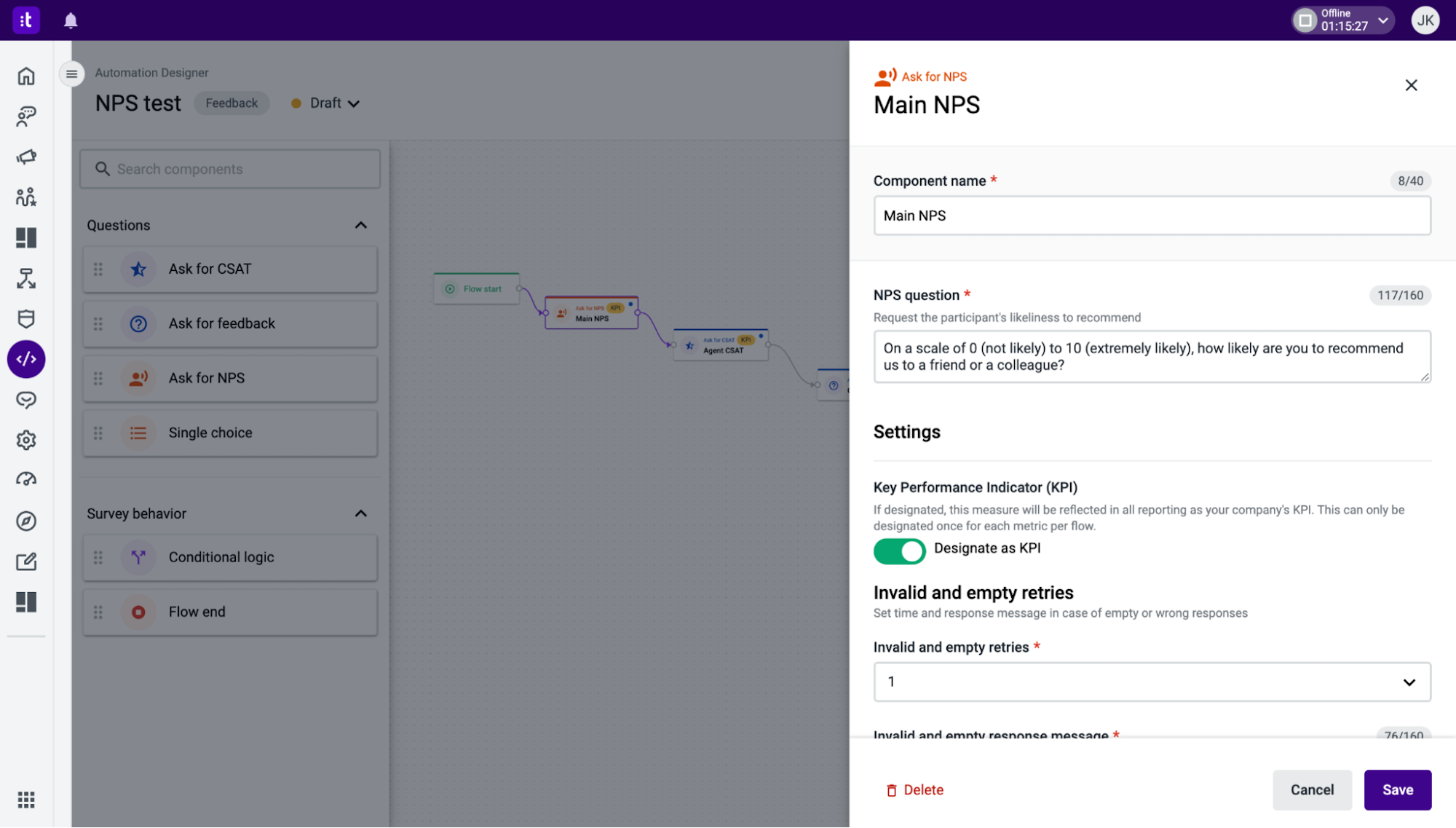Screen dimensions: 1456x828
Task: Select the Automation Designer code icon
Action: [x=26, y=359]
